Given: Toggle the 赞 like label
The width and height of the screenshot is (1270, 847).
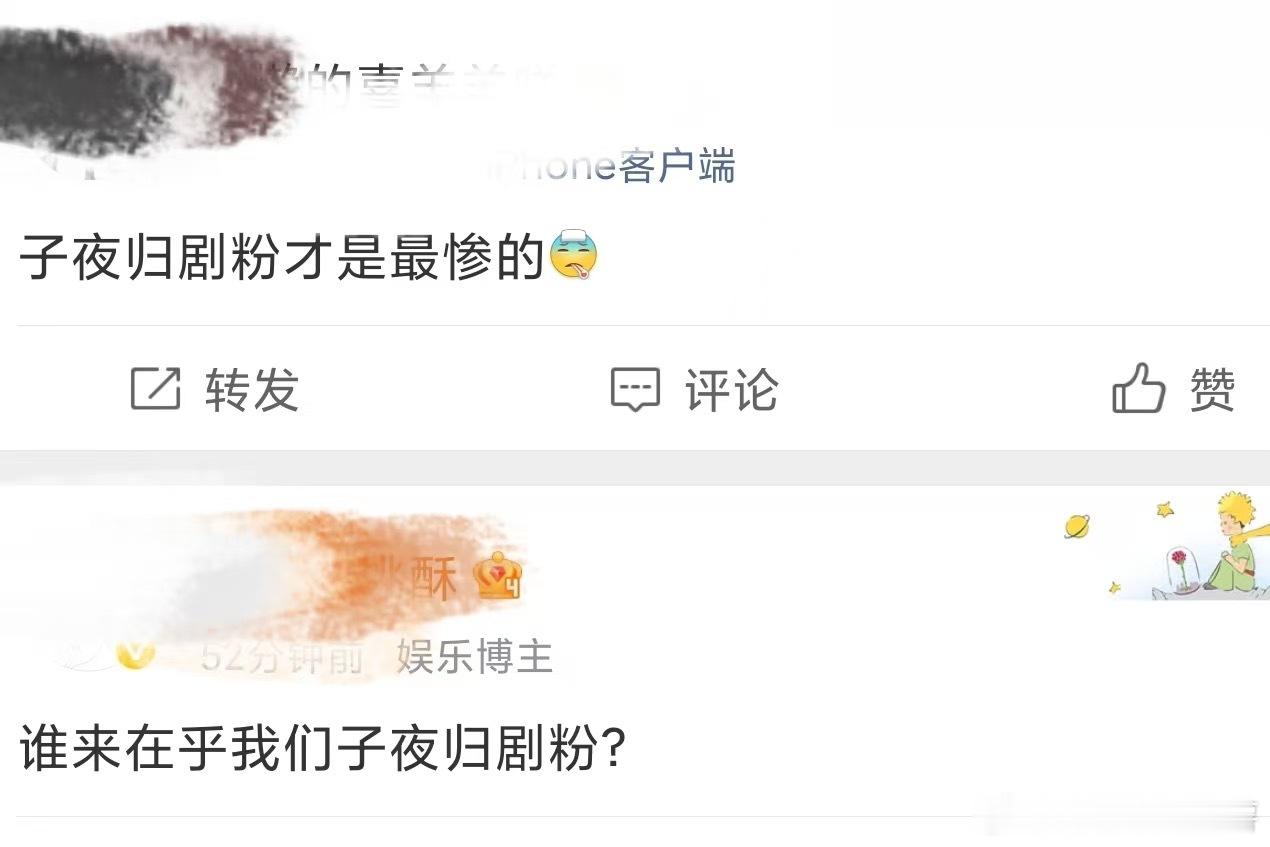Looking at the screenshot, I should 1213,389.
